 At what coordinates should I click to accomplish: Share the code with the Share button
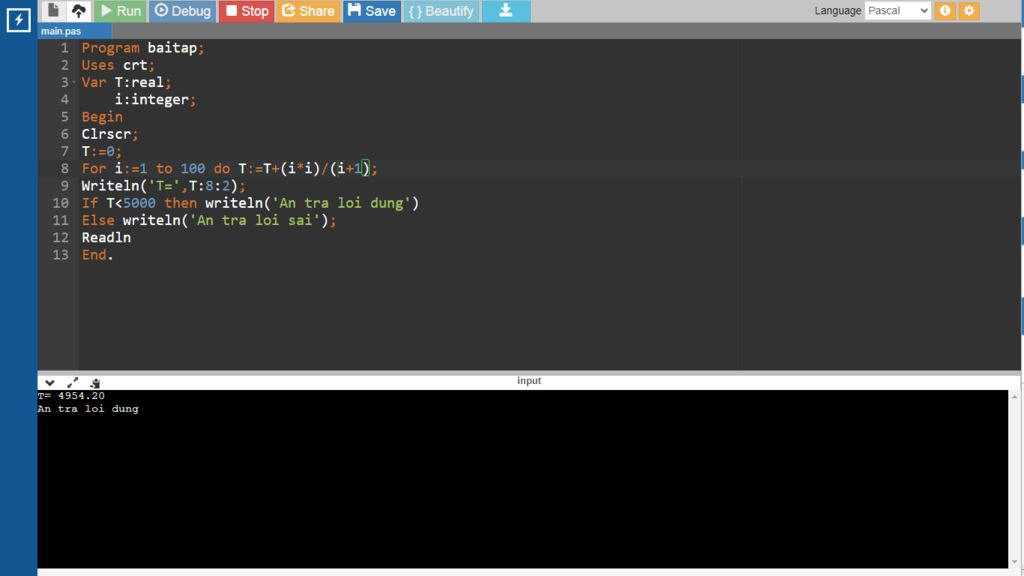(x=308, y=10)
